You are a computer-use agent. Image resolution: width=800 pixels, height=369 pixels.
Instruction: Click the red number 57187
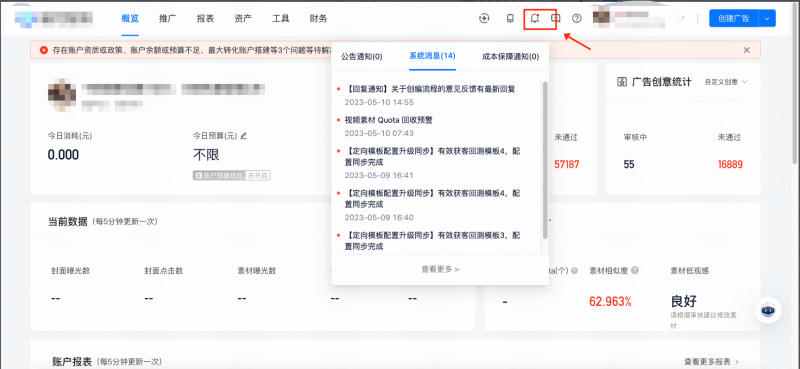[566, 164]
